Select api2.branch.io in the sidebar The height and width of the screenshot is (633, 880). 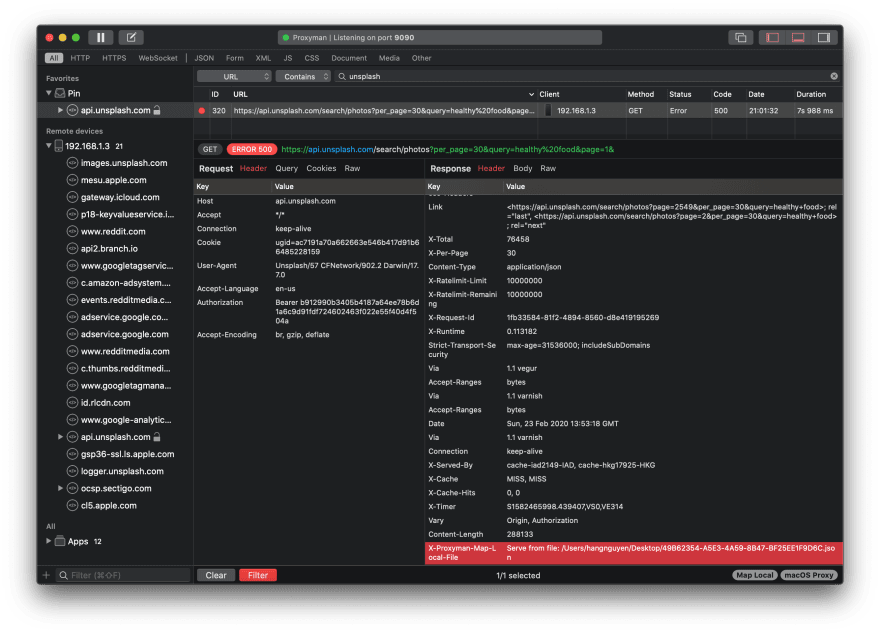click(109, 249)
